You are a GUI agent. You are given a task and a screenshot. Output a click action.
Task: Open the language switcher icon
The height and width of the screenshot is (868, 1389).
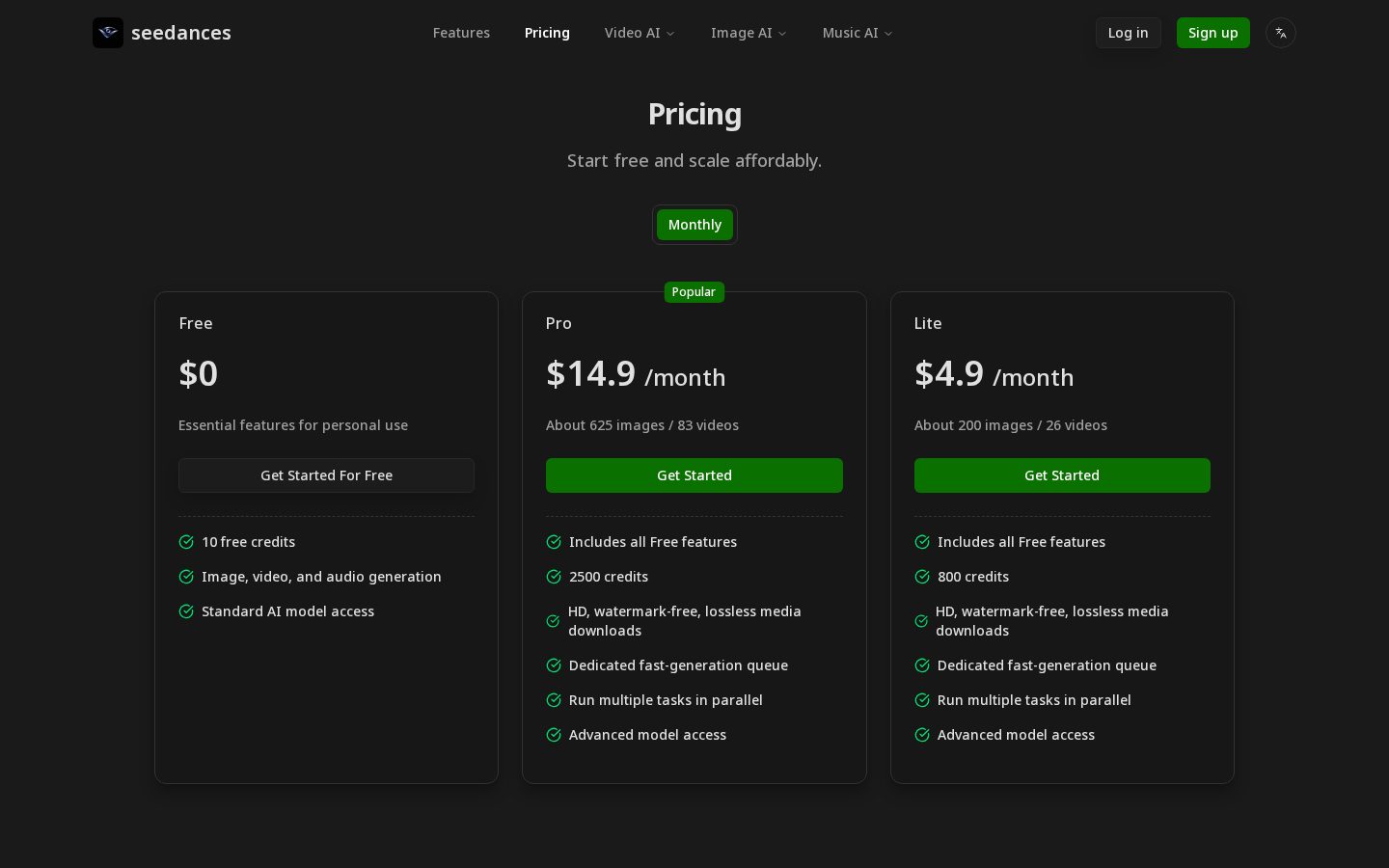(x=1281, y=33)
